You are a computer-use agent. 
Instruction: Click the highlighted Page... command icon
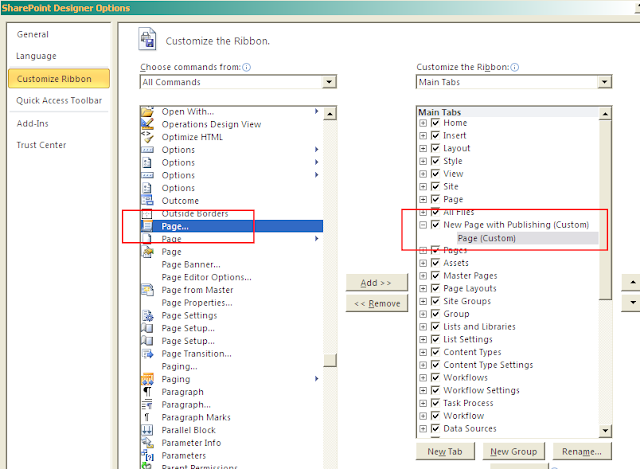click(x=147, y=226)
